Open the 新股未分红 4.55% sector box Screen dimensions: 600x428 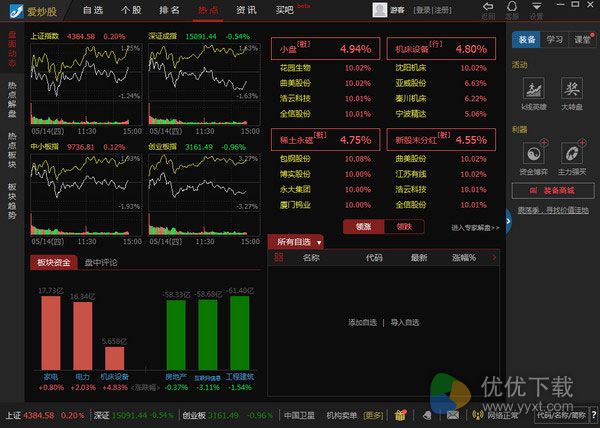[441, 140]
